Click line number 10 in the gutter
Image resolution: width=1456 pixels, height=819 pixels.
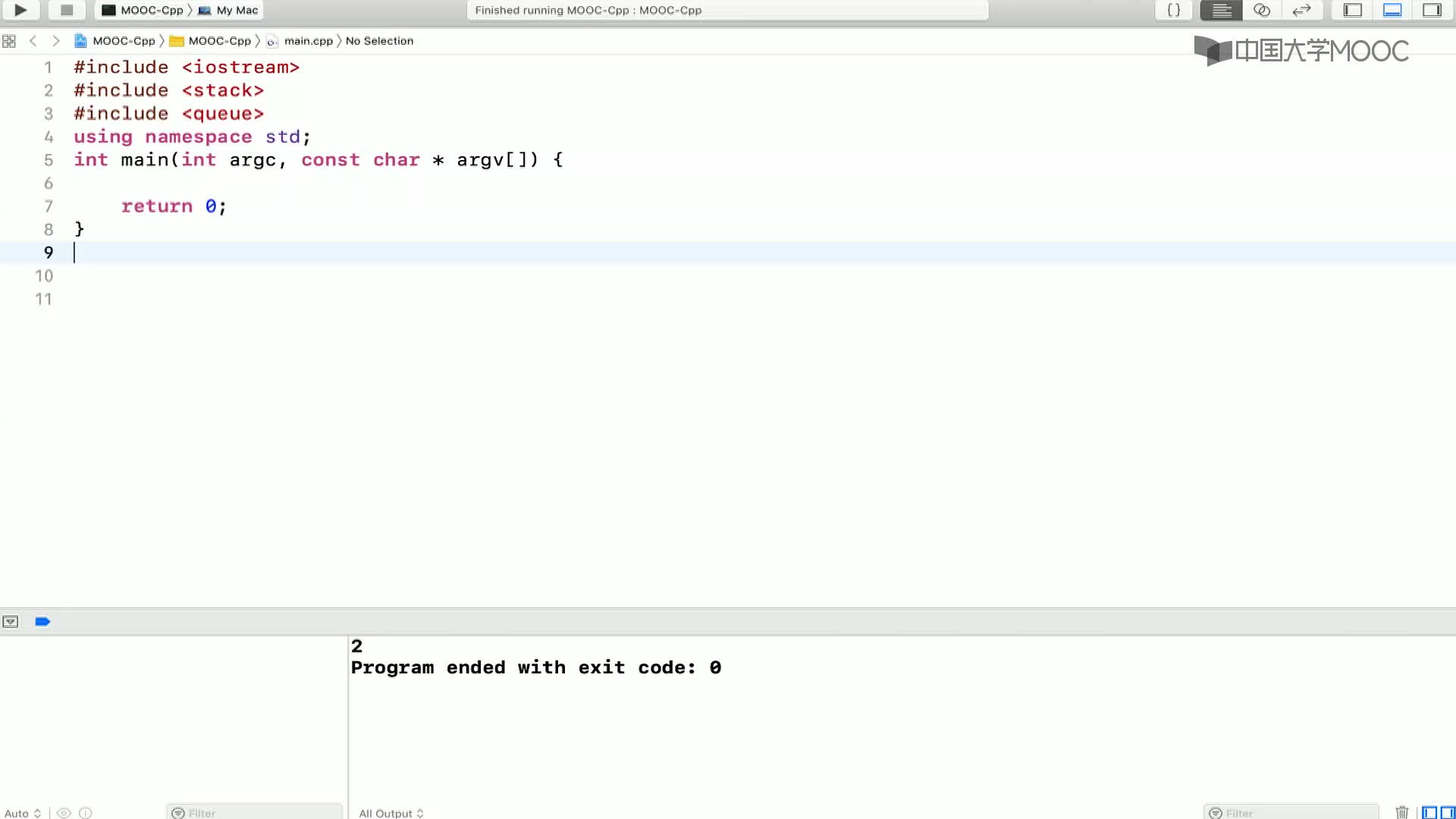[44, 276]
